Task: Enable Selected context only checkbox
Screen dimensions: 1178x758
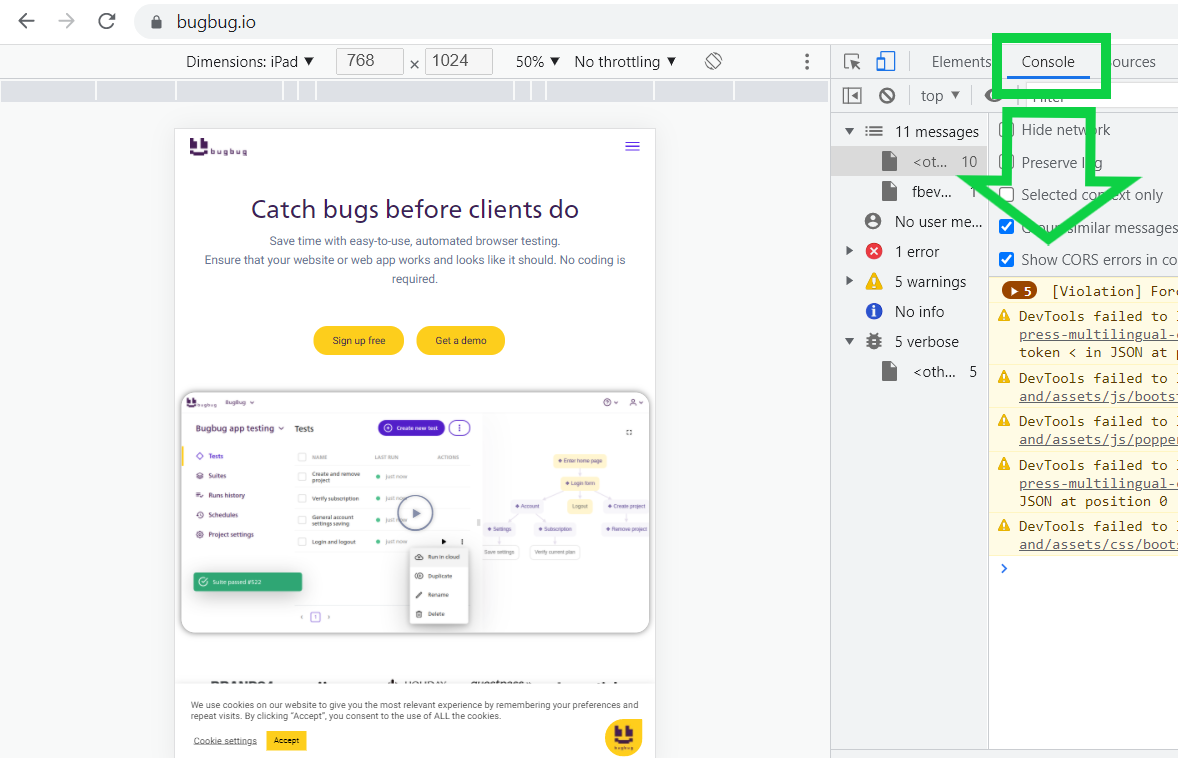Action: 1007,195
